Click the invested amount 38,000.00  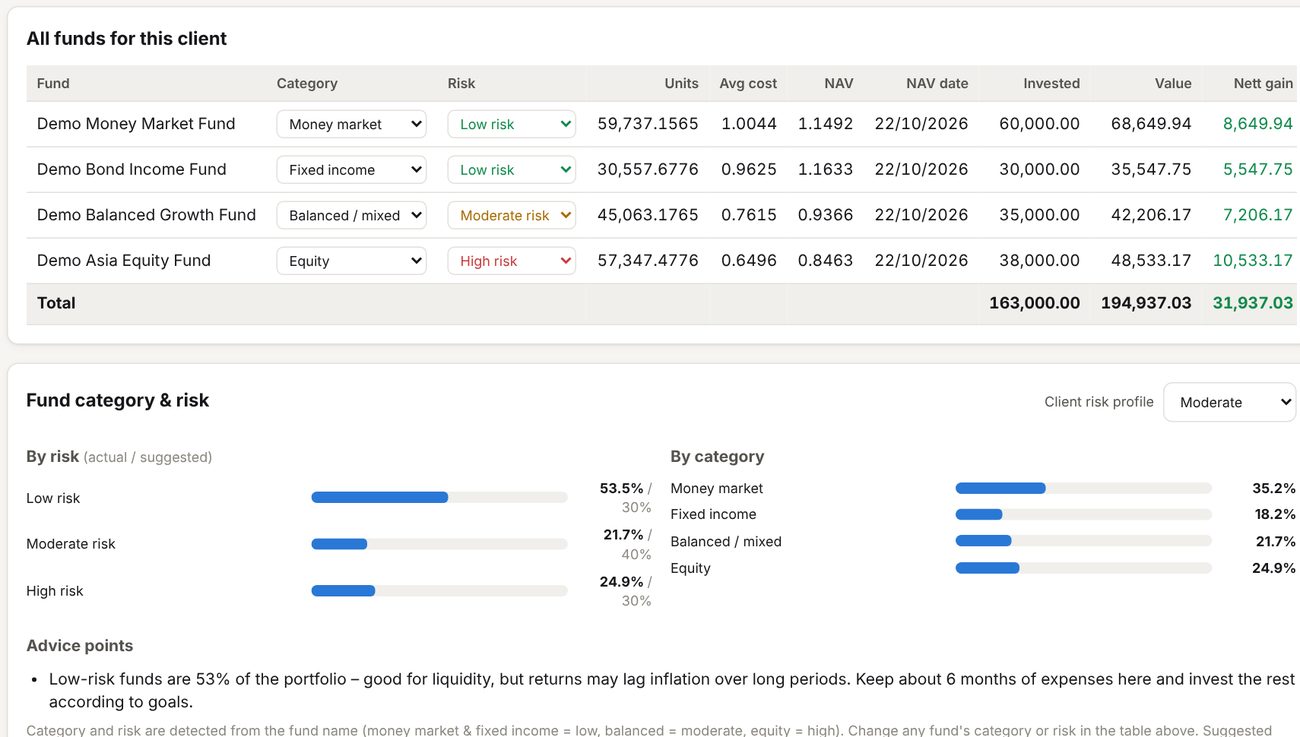click(1039, 260)
